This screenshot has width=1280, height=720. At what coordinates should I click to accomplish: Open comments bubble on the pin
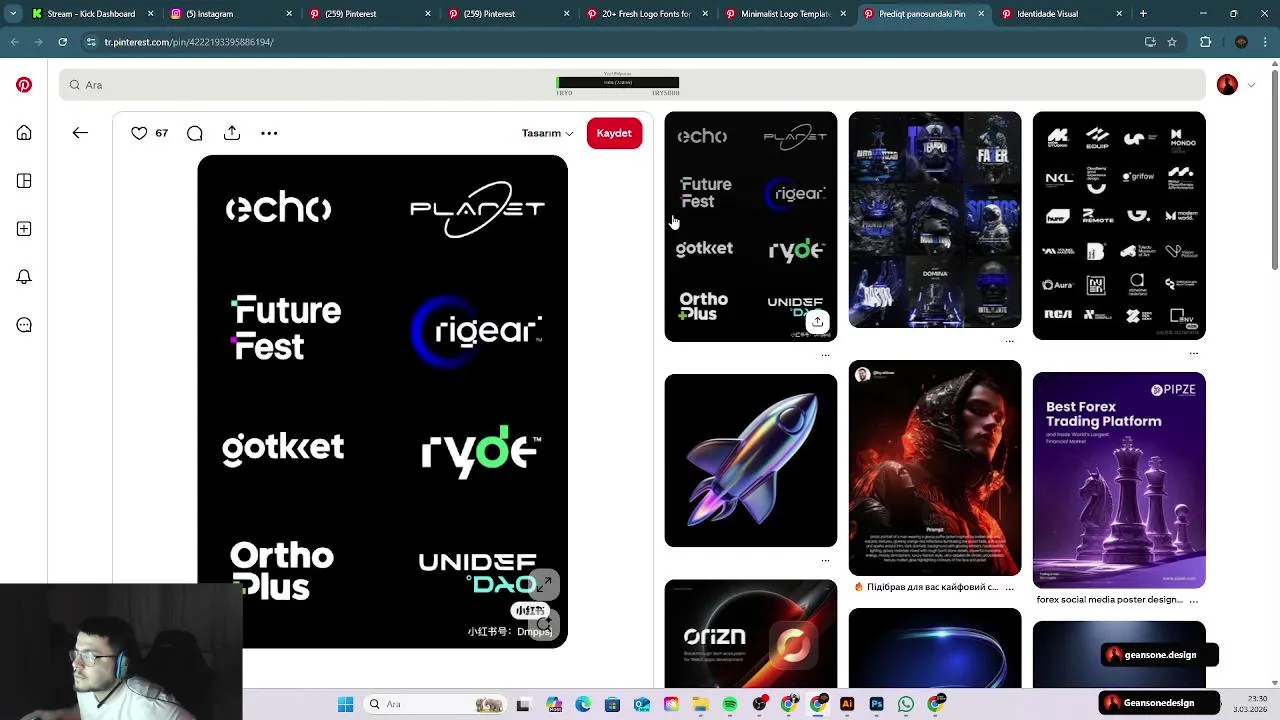pos(195,133)
